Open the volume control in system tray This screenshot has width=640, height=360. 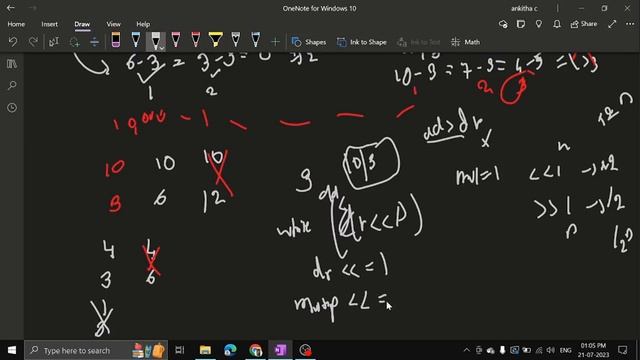click(x=551, y=350)
